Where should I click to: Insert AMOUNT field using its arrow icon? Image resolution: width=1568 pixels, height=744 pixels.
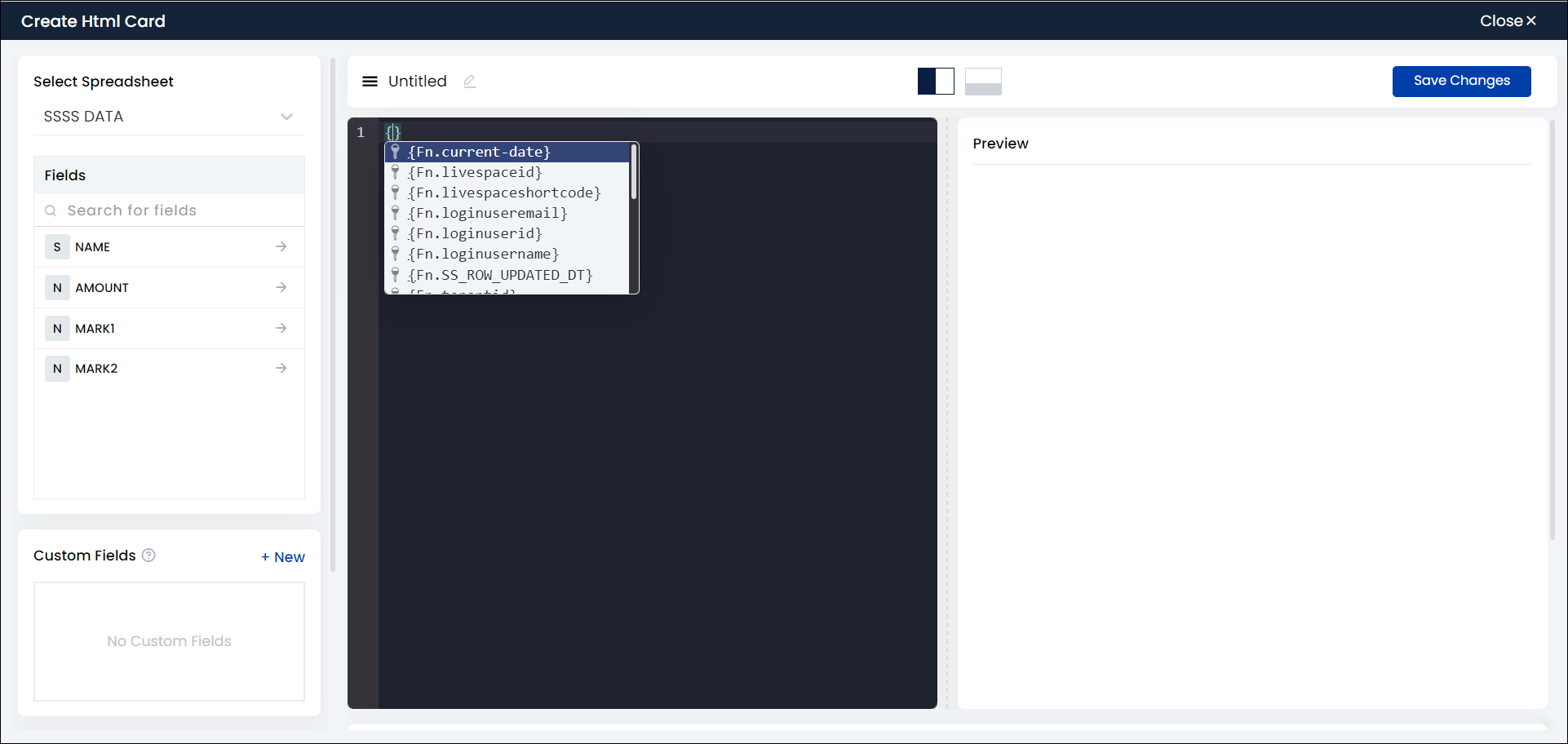click(281, 287)
